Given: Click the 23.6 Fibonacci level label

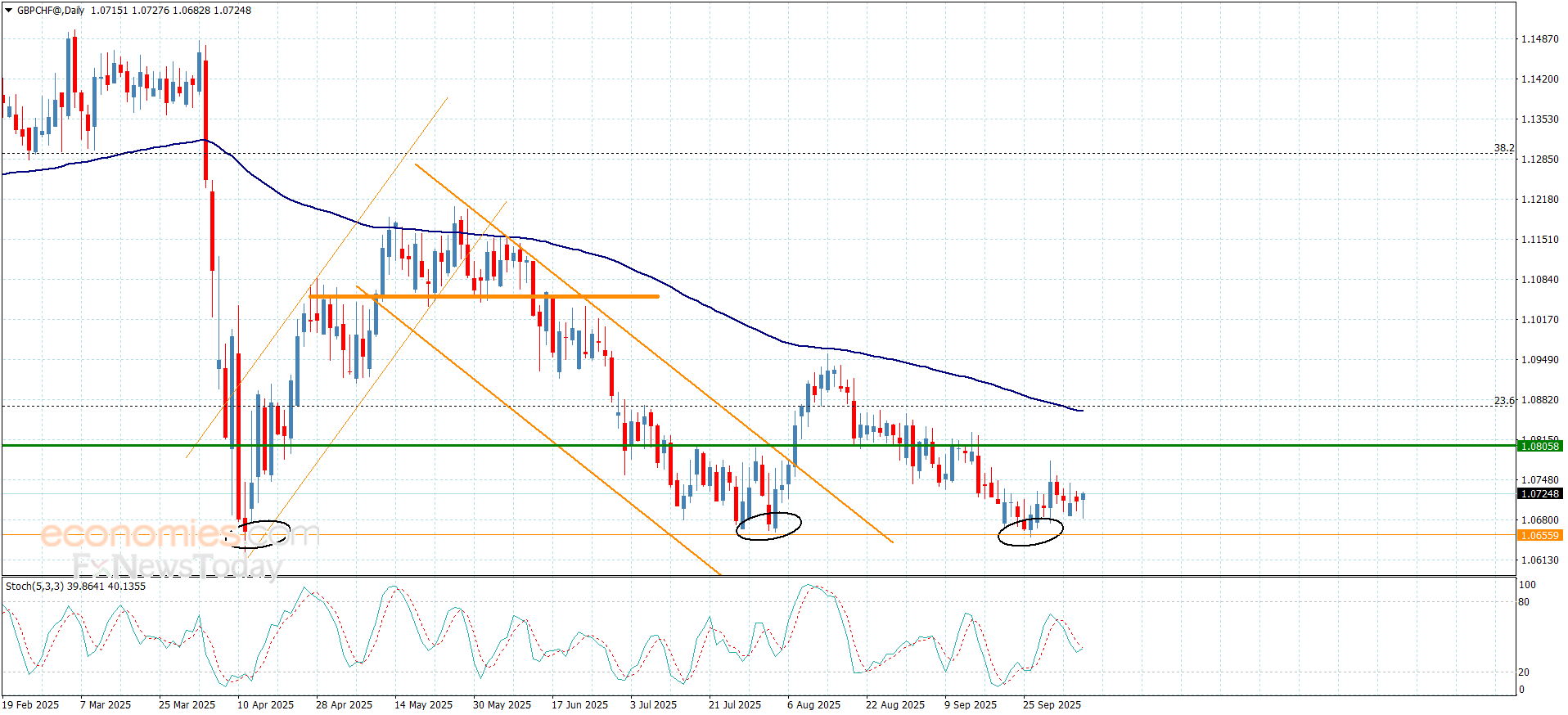Looking at the screenshot, I should pyautogui.click(x=1503, y=401).
